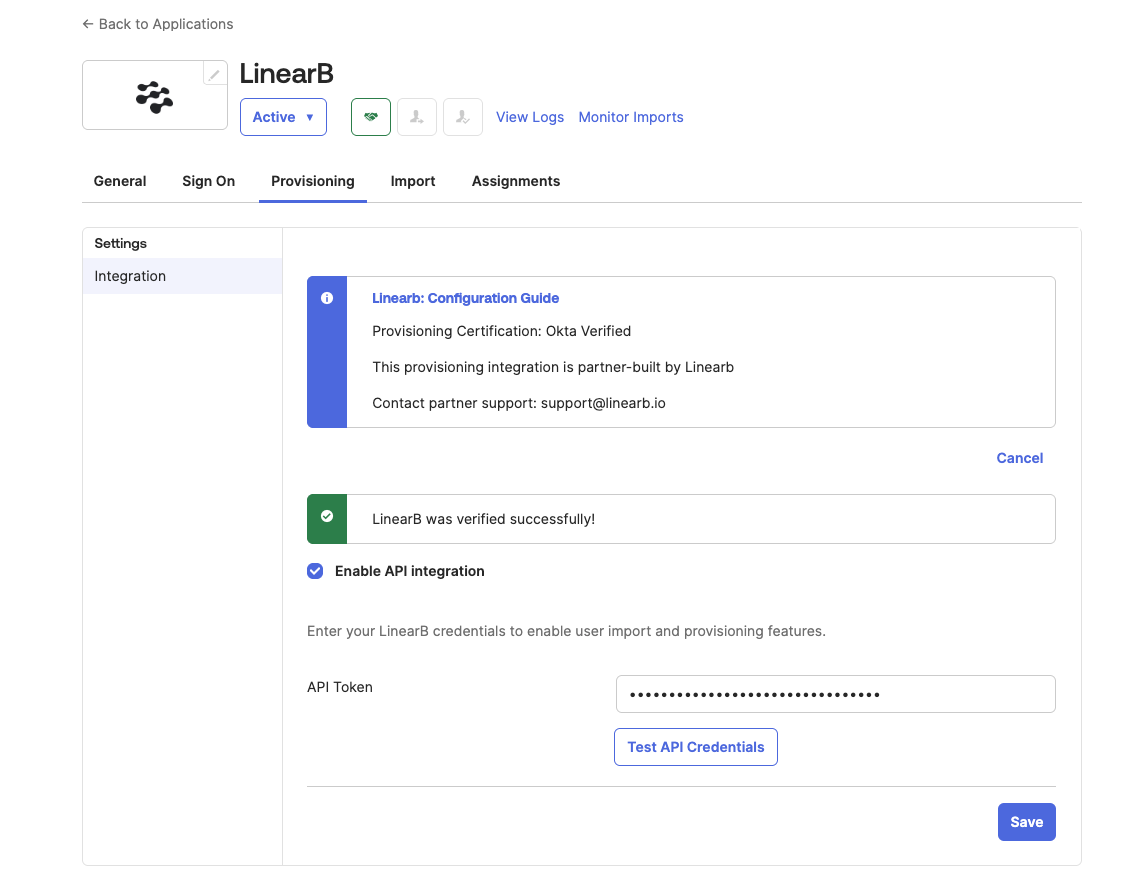Open View Logs link
This screenshot has width=1140, height=886.
(x=530, y=117)
